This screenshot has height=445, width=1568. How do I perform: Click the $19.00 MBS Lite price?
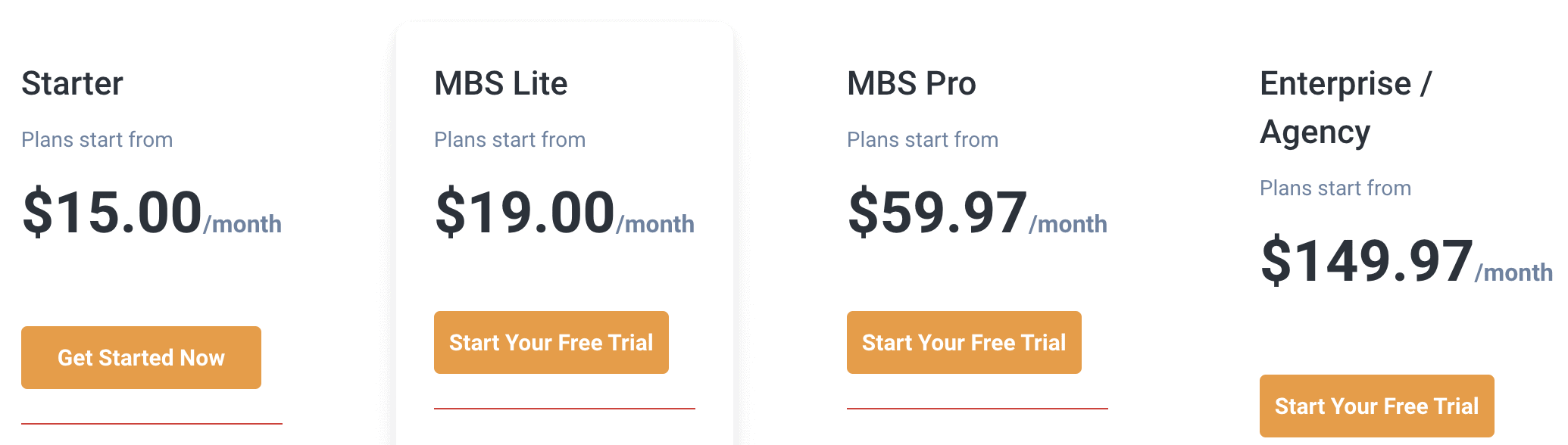click(524, 213)
